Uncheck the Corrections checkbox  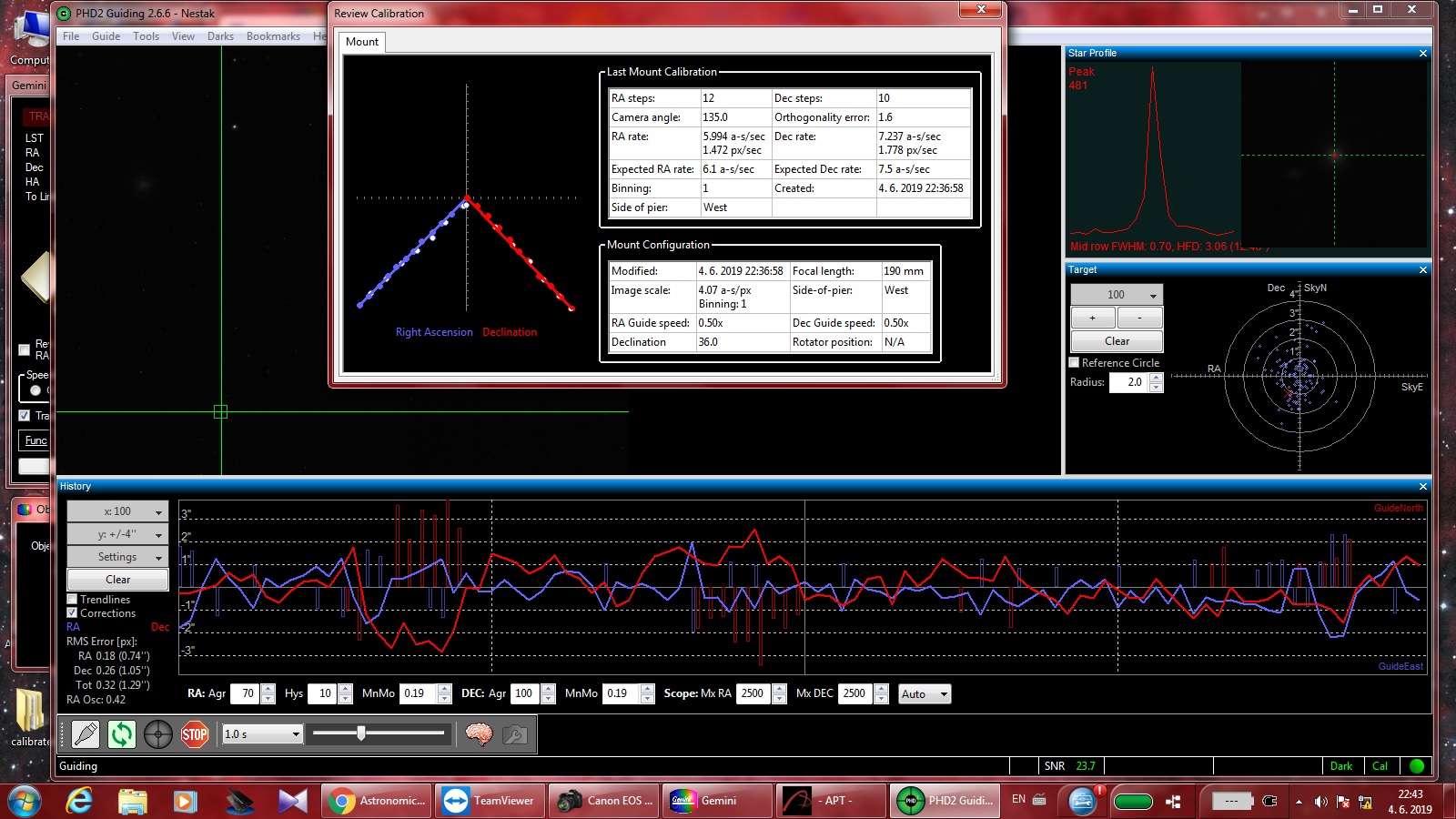pos(72,613)
